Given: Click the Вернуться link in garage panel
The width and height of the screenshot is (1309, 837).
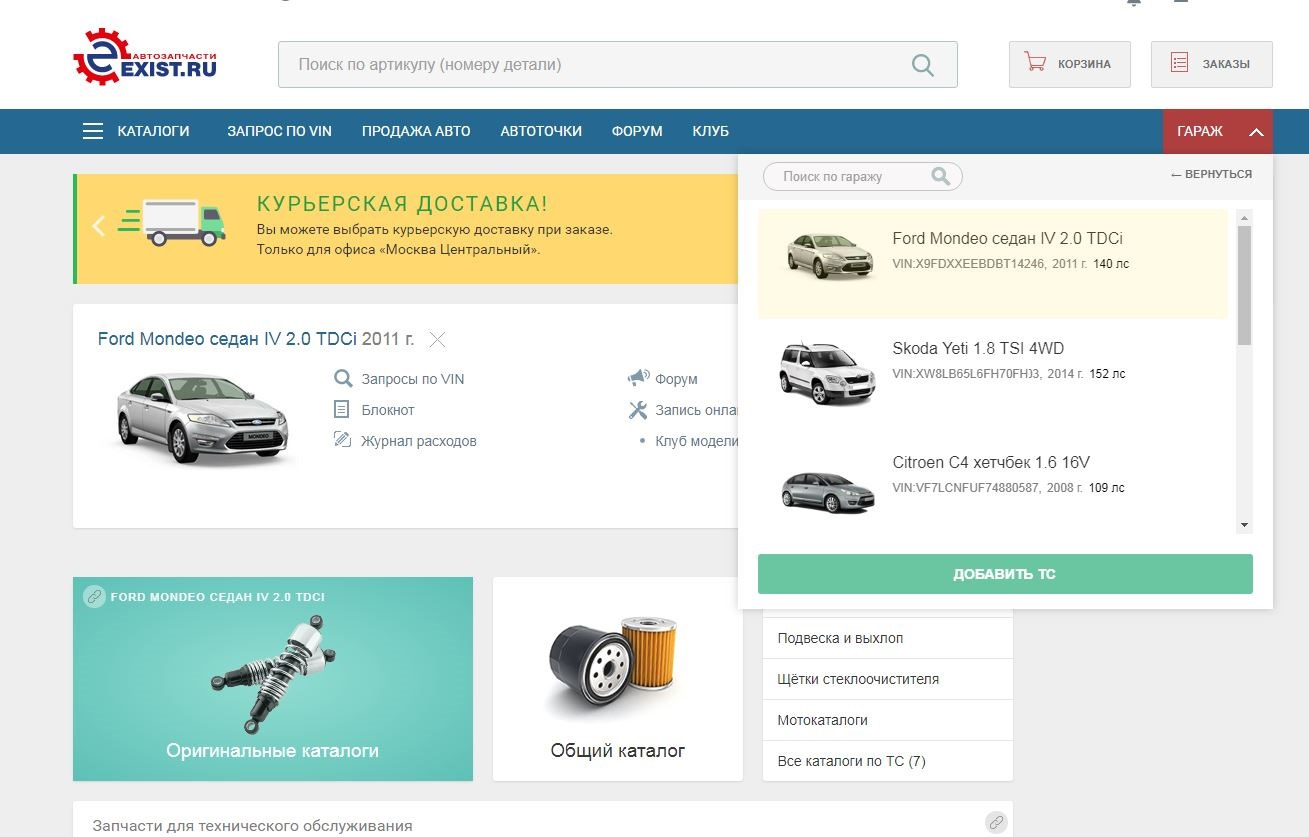Looking at the screenshot, I should click(1211, 174).
